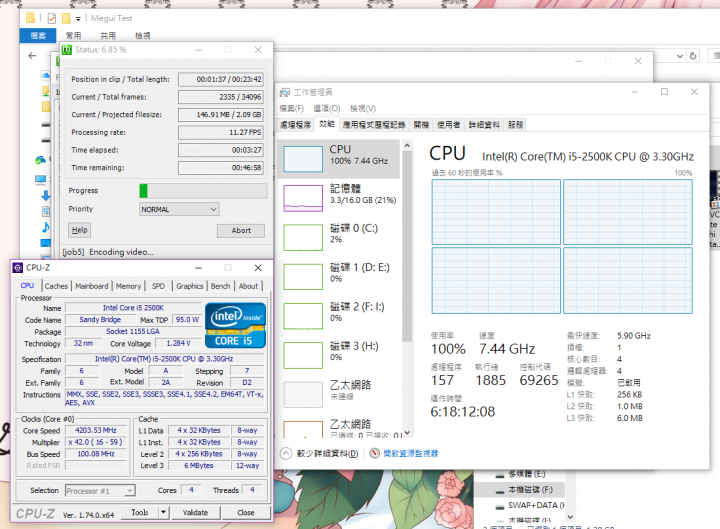Click the properties checkmark quick access icon
The height and width of the screenshot is (529, 720).
tap(52, 18)
